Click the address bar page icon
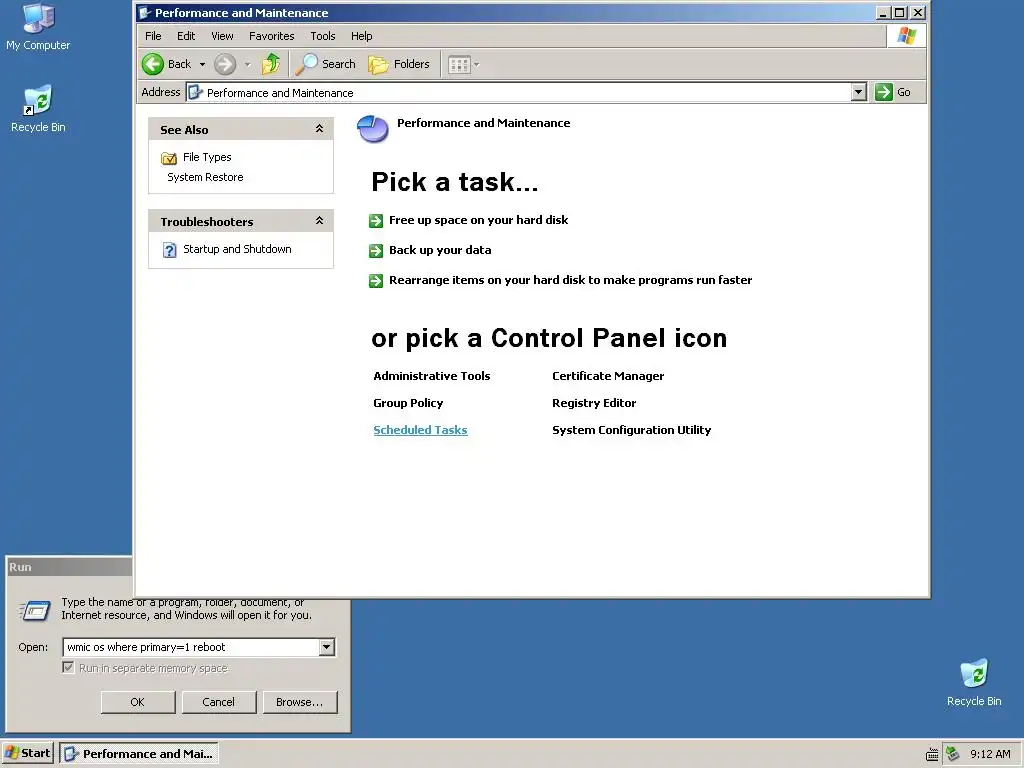 (195, 93)
